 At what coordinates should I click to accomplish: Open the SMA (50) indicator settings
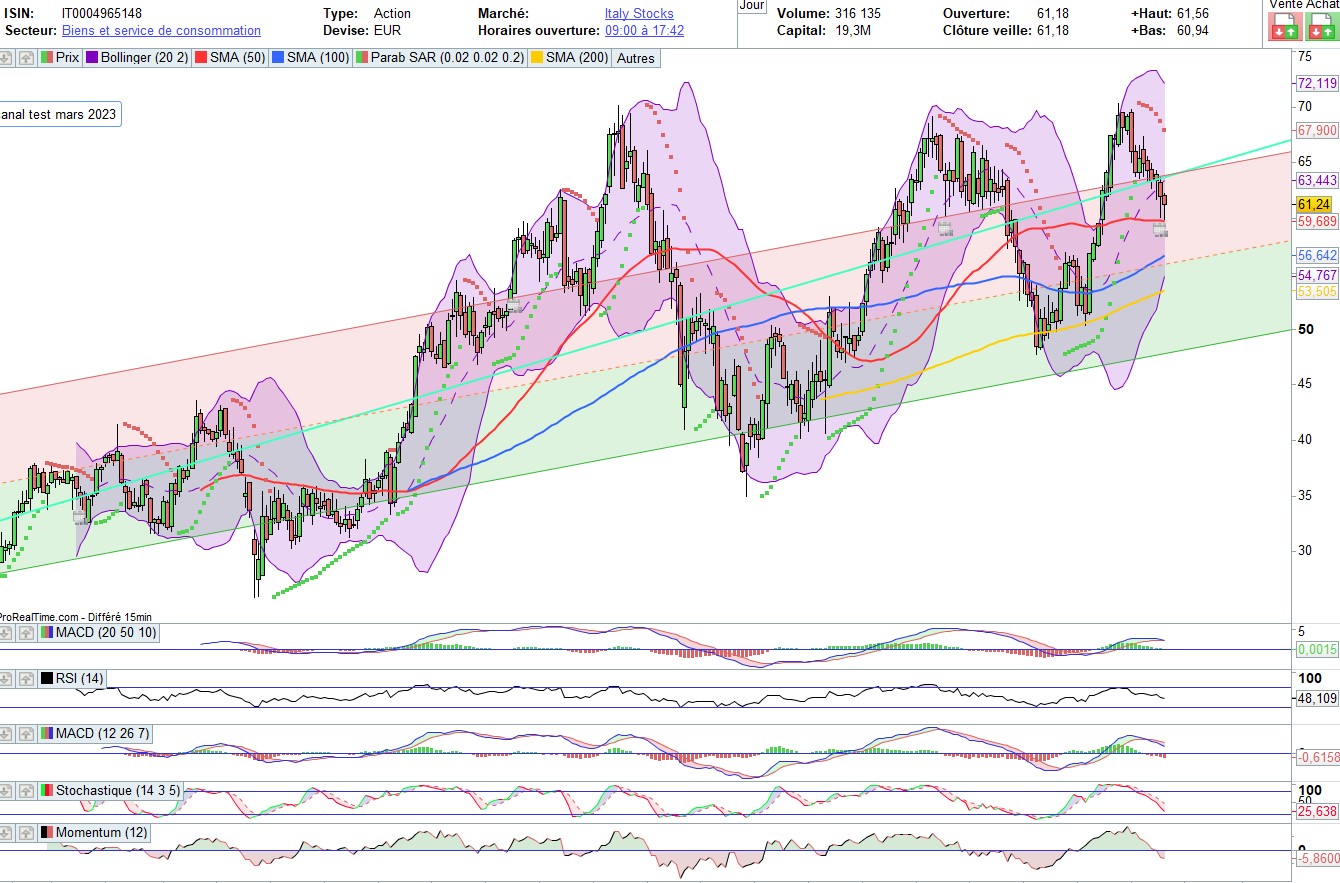230,58
